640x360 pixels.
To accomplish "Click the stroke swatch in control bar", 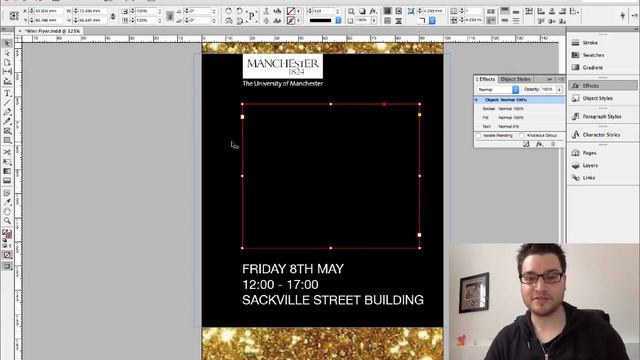I will (x=291, y=20).
